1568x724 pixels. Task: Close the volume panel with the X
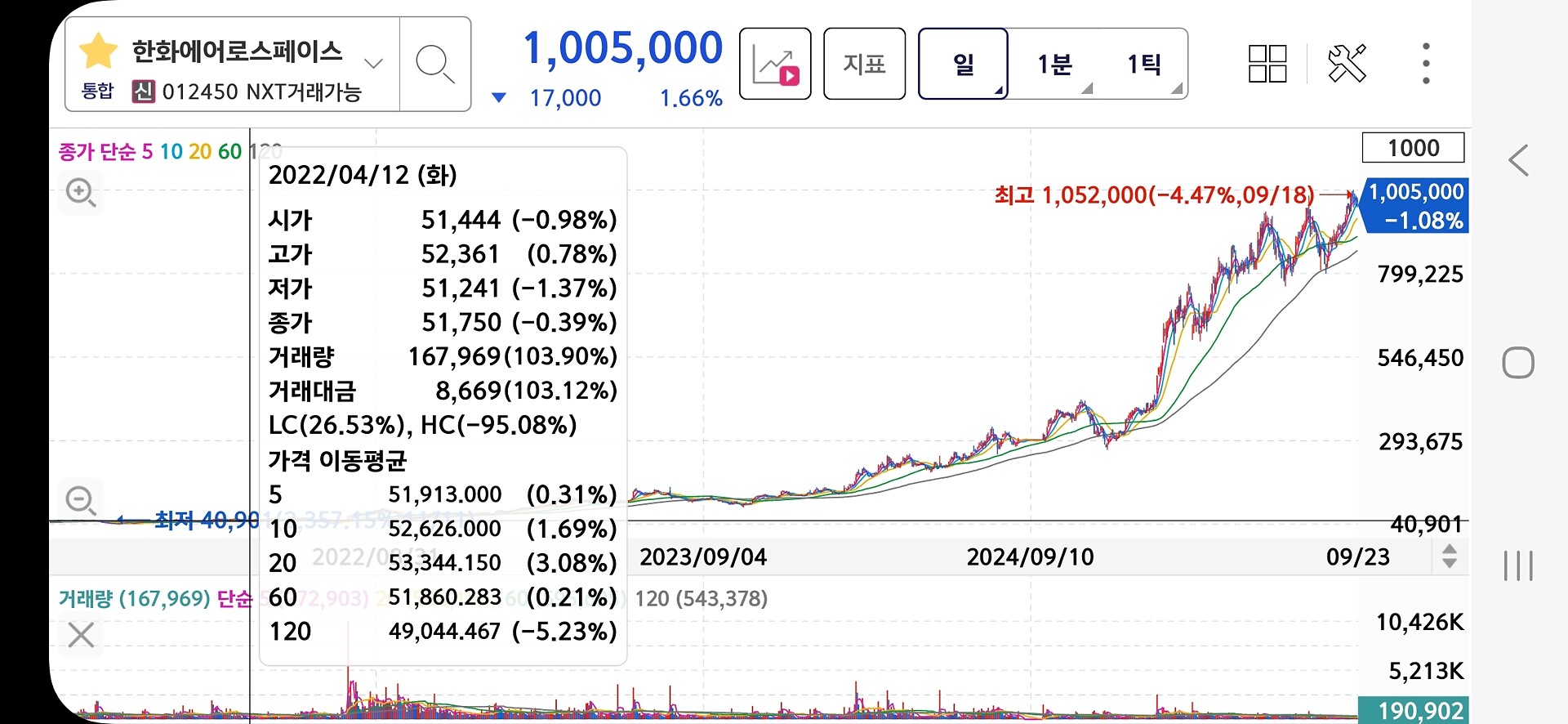pyautogui.click(x=81, y=634)
